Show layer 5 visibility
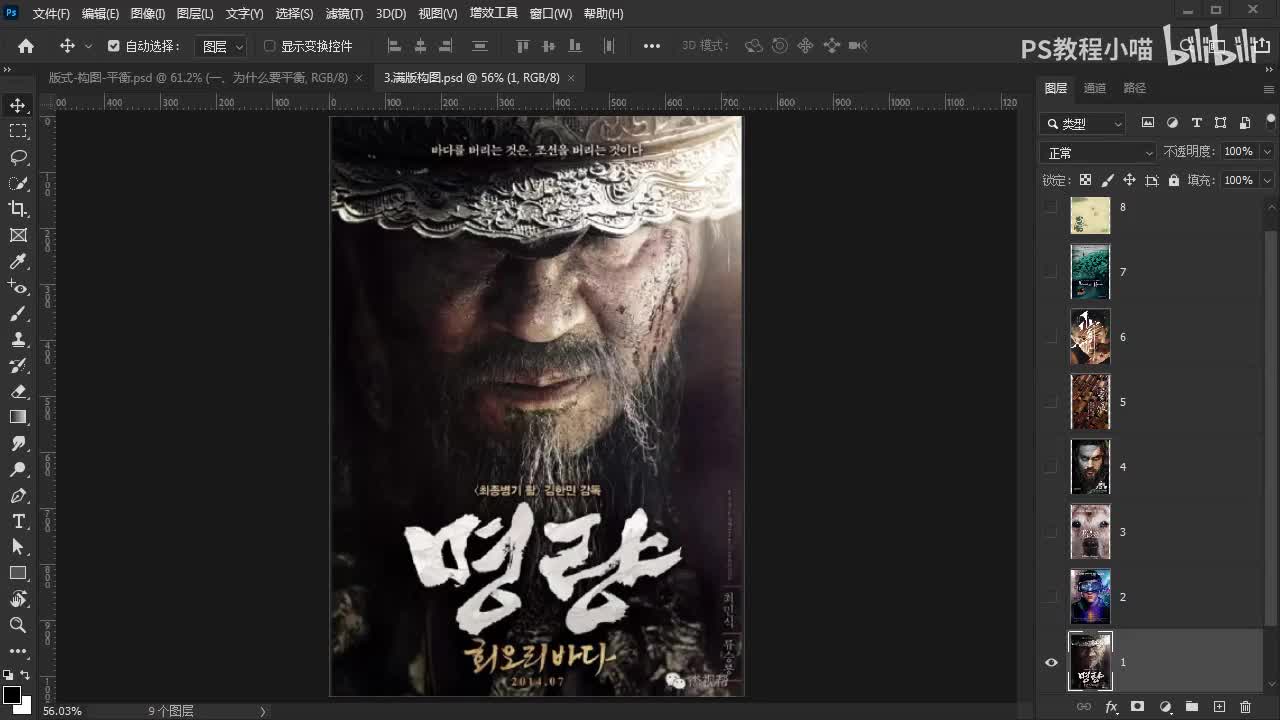The height and width of the screenshot is (720, 1280). [1051, 402]
